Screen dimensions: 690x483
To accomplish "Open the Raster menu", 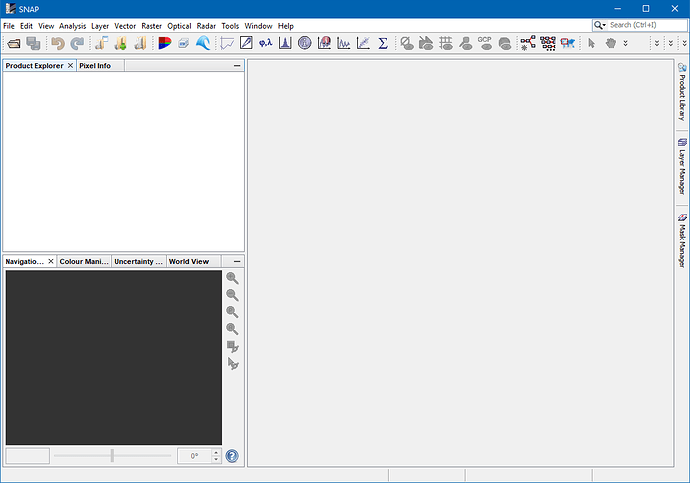I will 151,26.
